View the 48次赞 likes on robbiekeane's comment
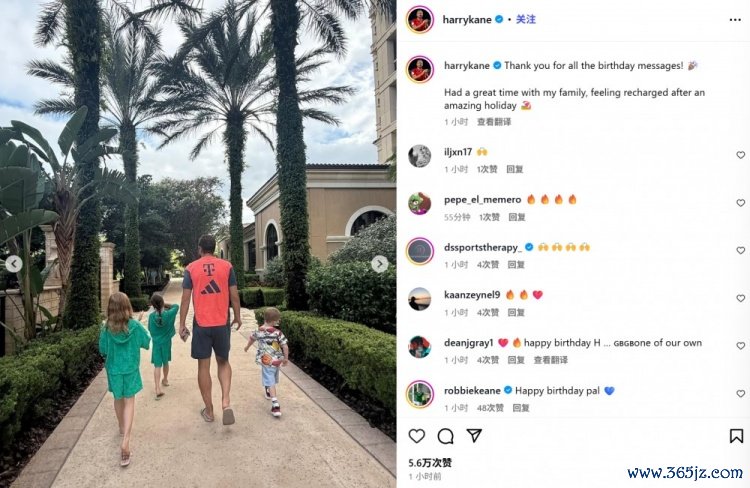The width and height of the screenshot is (750, 488). [490, 408]
